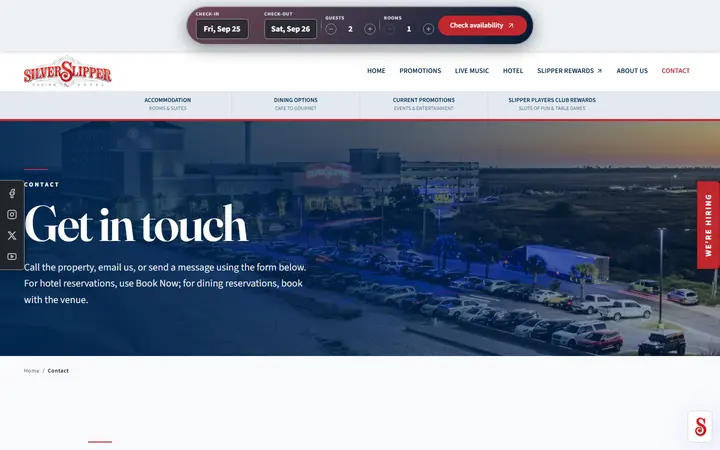Open the YouTube social icon
720x450 pixels.
[x=12, y=257]
